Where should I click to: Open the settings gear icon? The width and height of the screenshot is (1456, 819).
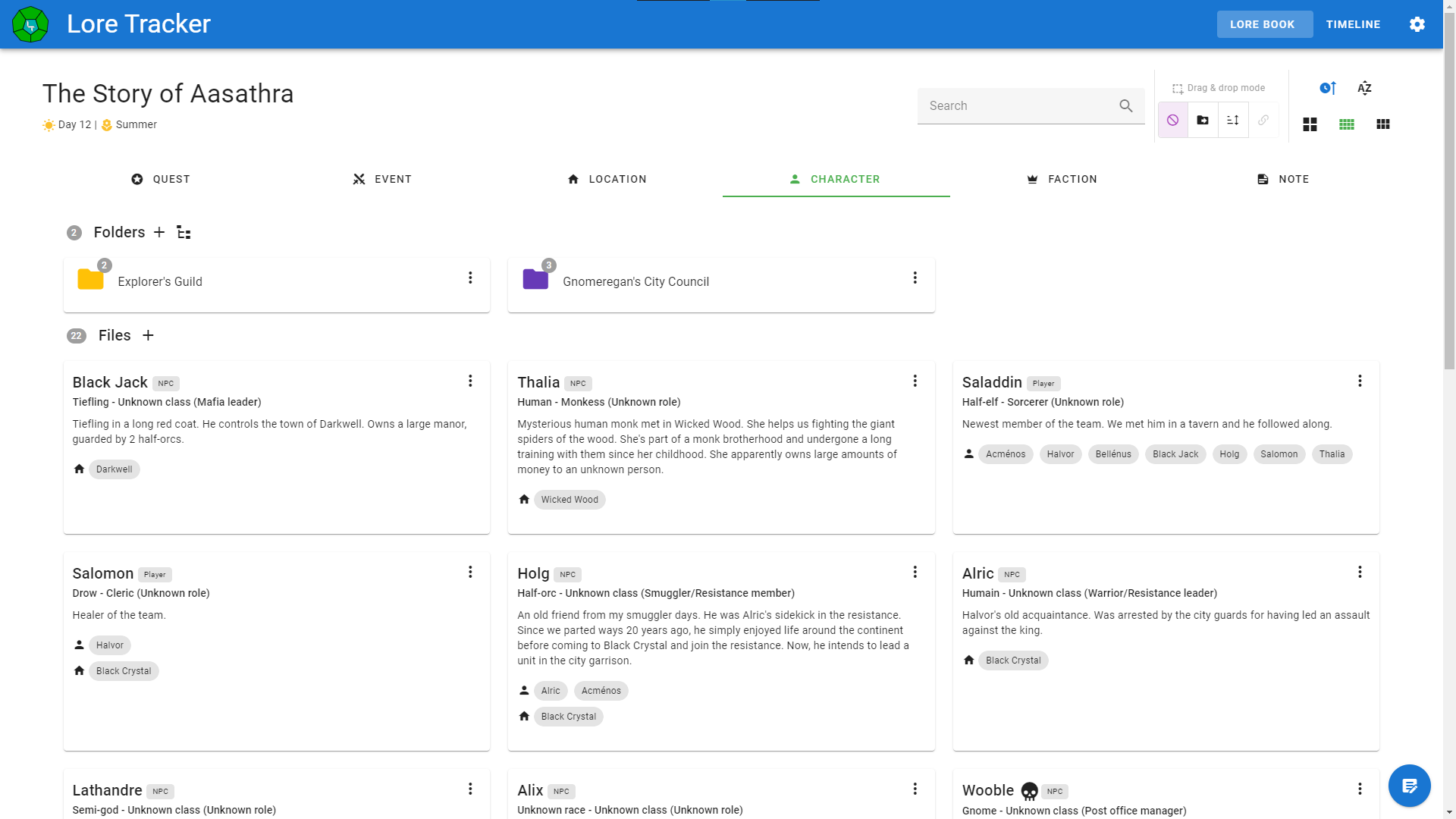click(x=1417, y=24)
